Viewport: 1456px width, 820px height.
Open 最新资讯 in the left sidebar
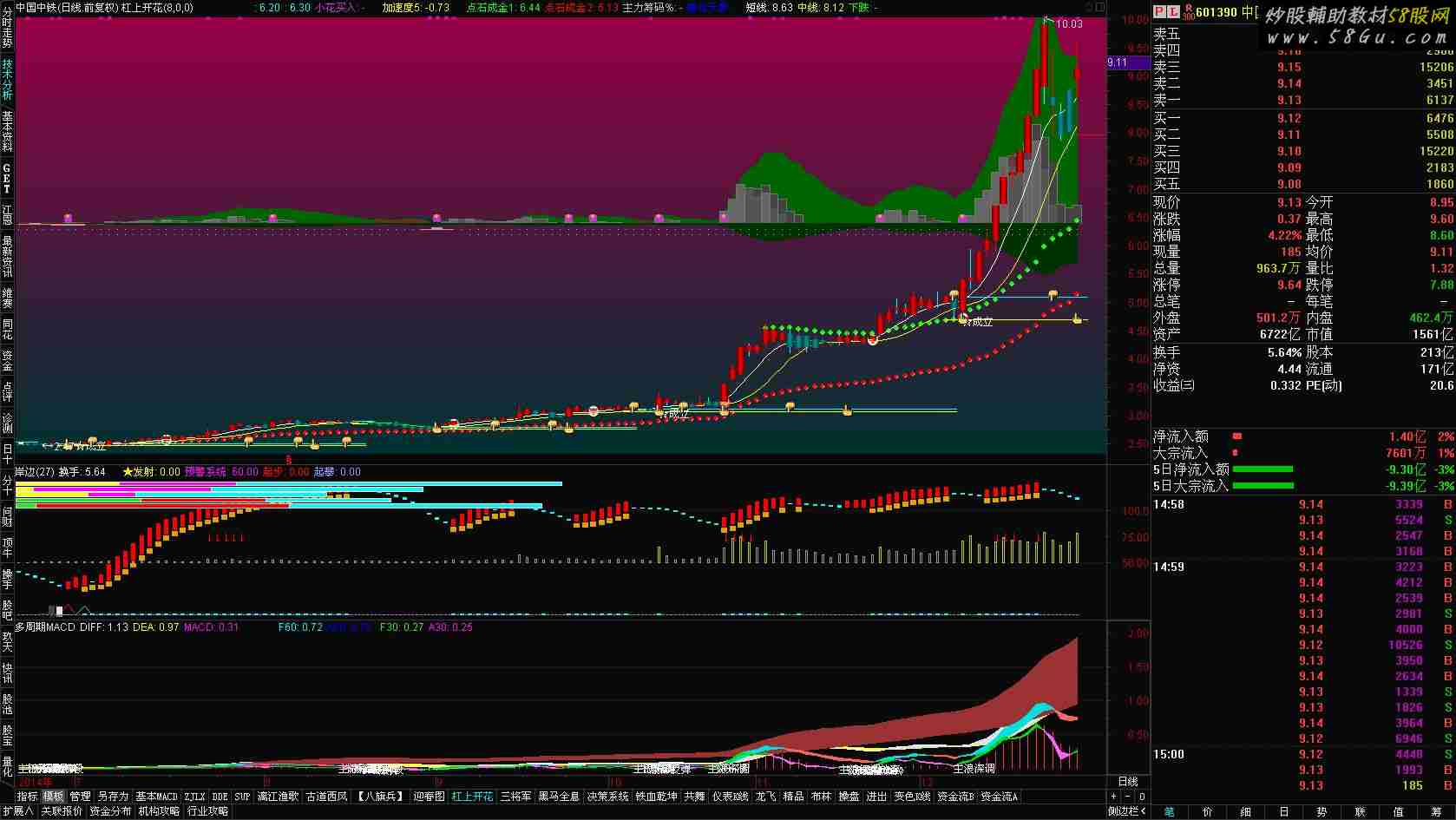pyautogui.click(x=7, y=256)
